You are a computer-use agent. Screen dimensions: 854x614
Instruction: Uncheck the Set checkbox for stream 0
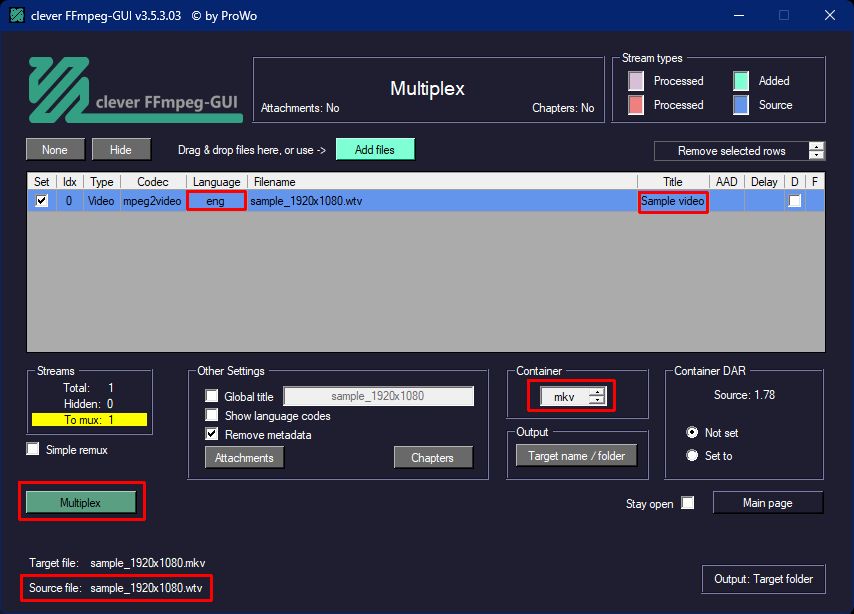(41, 201)
